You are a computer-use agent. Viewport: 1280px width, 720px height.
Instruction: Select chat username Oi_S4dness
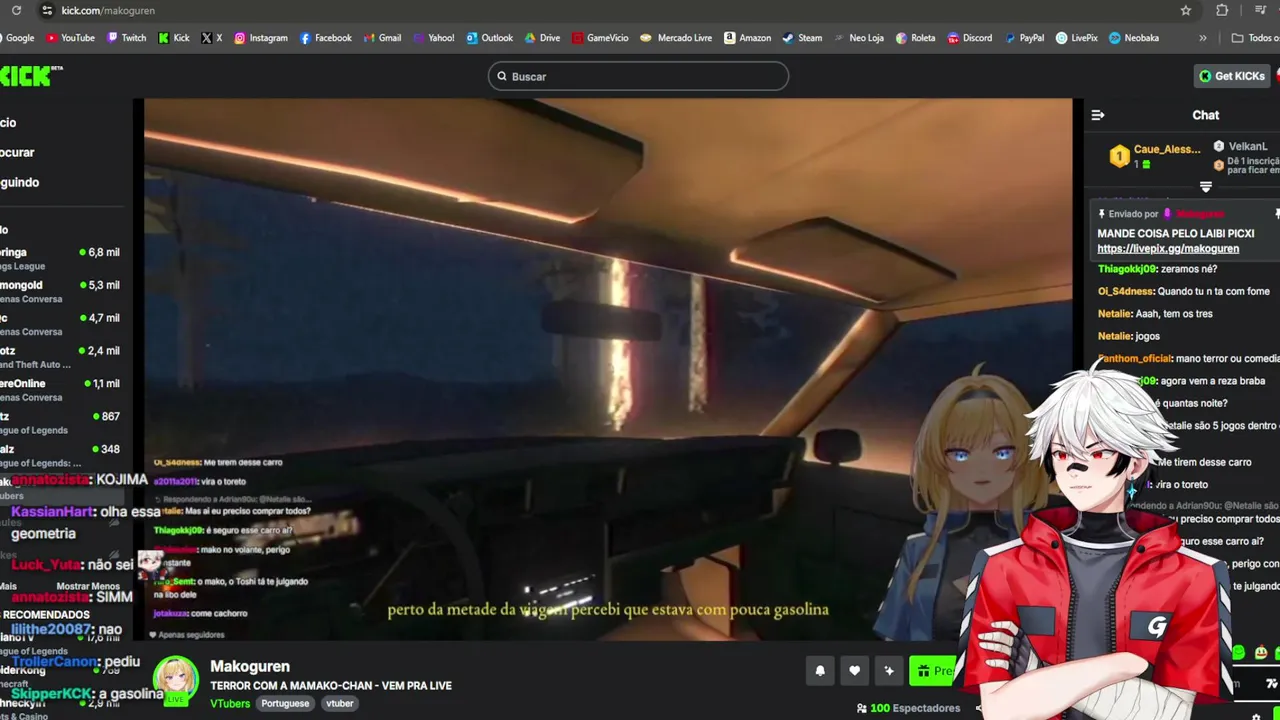pyautogui.click(x=1125, y=291)
